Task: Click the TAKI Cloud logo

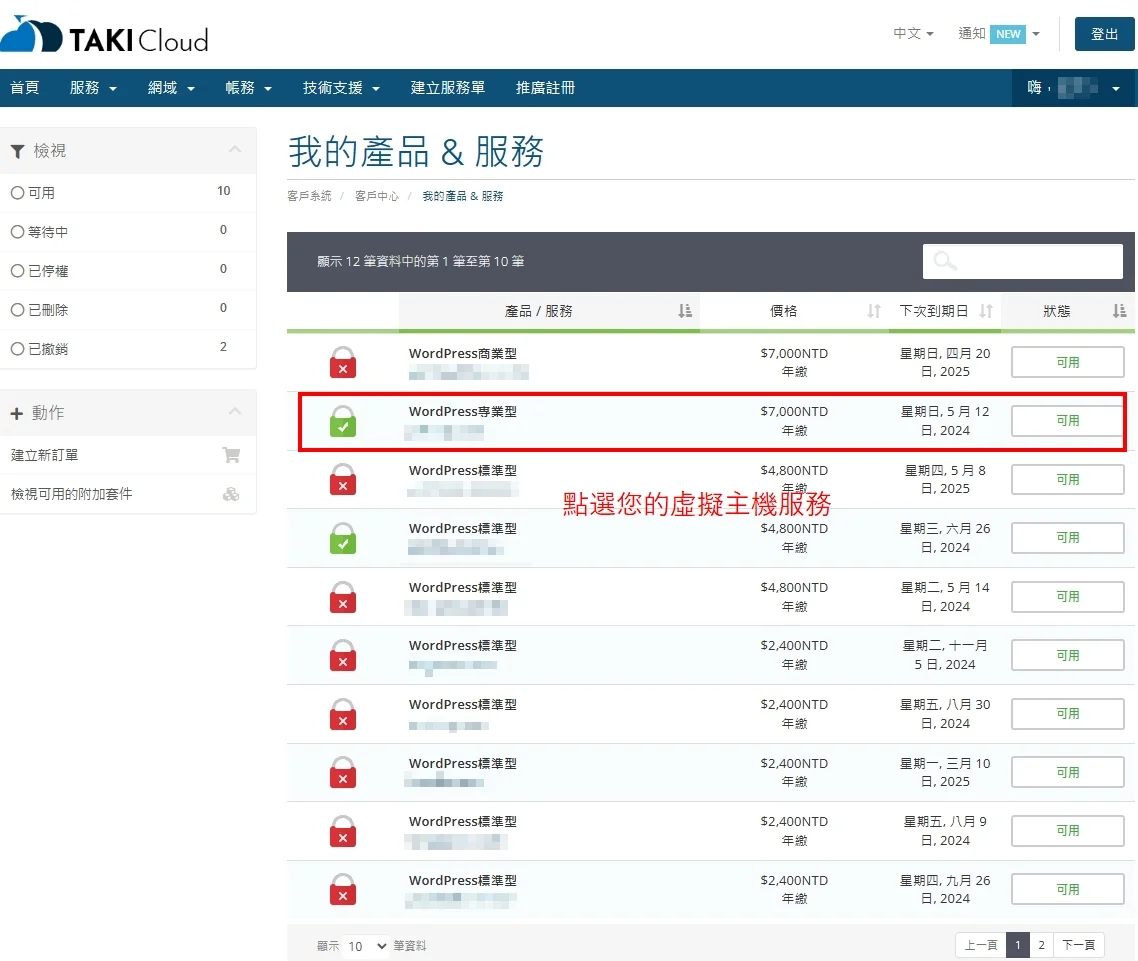Action: pos(104,35)
